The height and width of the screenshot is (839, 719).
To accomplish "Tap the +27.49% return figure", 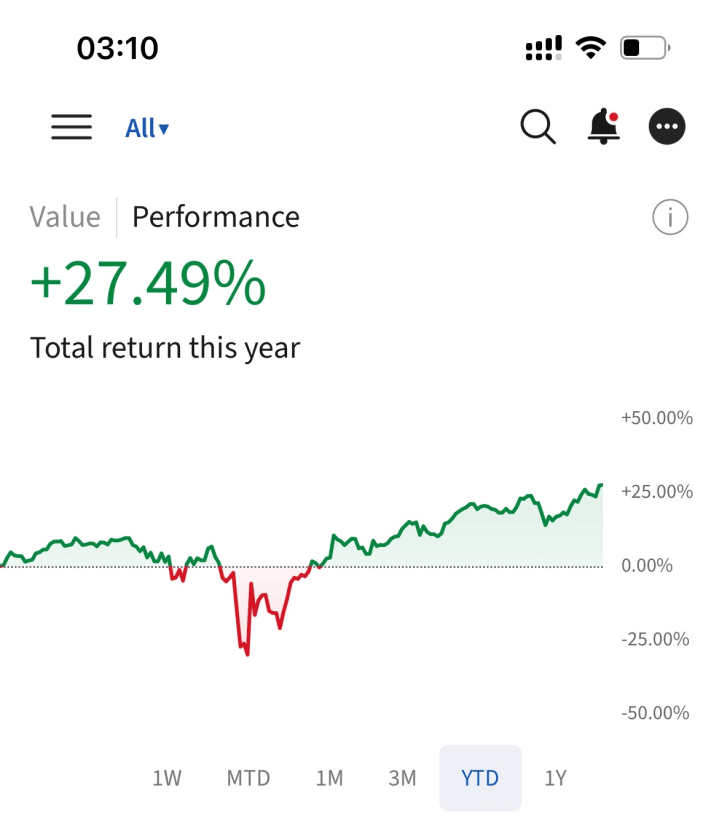I will [x=148, y=285].
